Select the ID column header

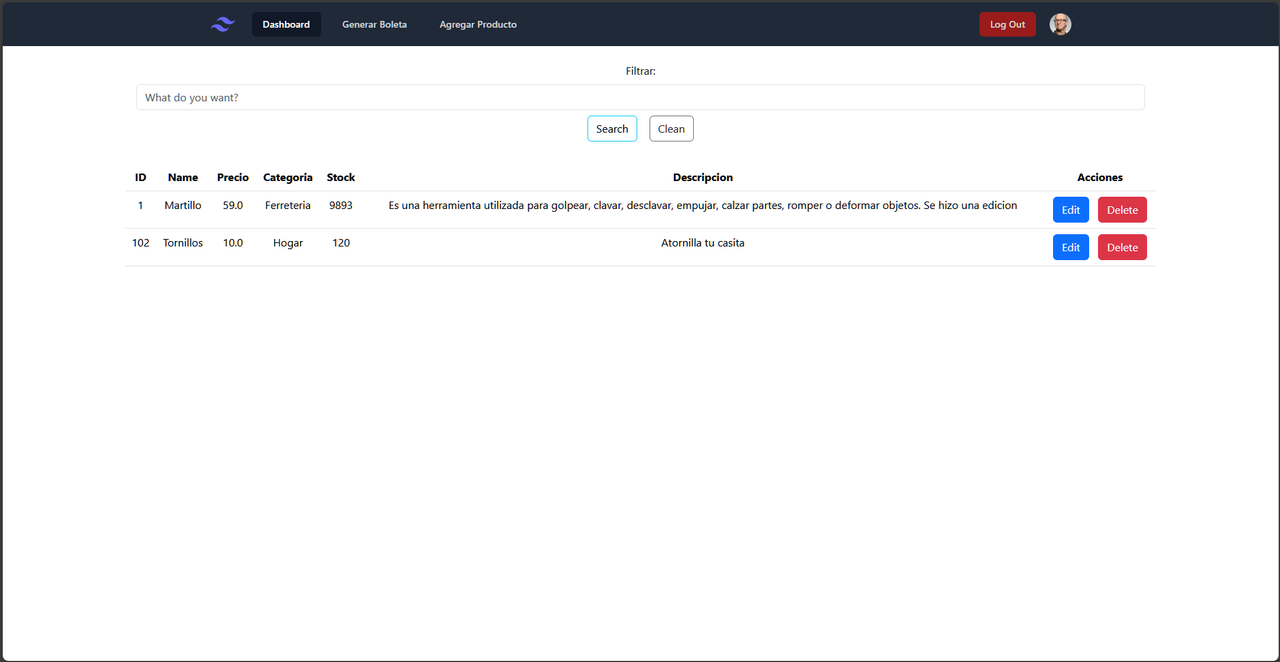pyautogui.click(x=140, y=177)
